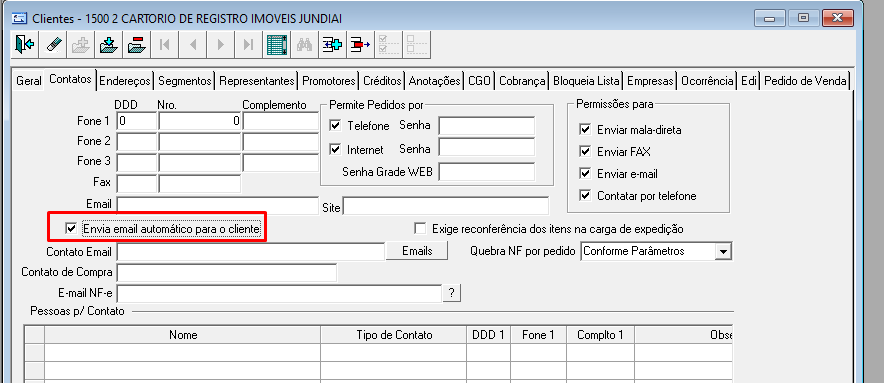Click the Internet Senha field
884x383 pixels.
487,148
